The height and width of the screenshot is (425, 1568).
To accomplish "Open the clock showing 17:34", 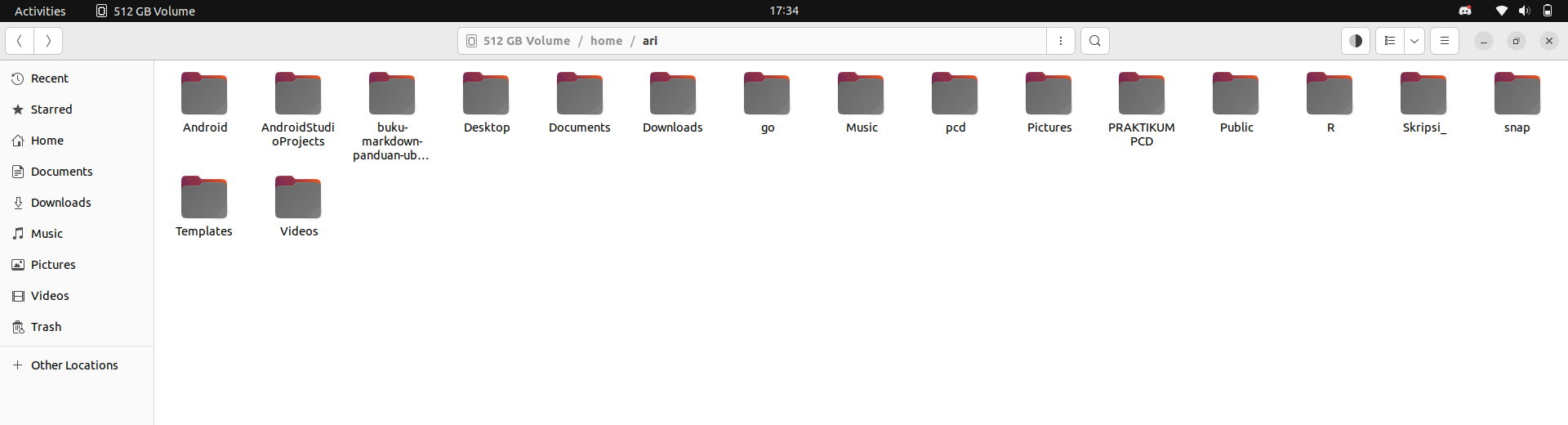I will coord(784,11).
